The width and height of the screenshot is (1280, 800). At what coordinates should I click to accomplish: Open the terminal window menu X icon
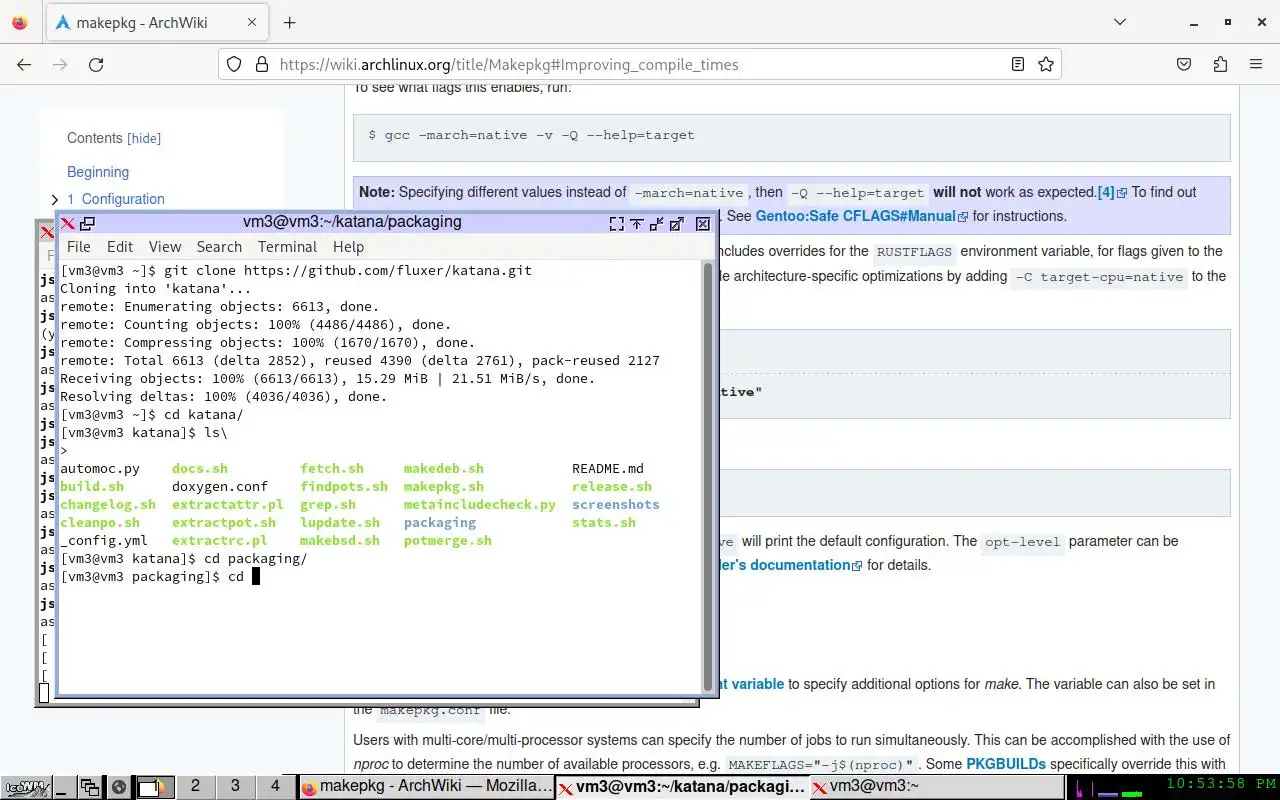67,223
